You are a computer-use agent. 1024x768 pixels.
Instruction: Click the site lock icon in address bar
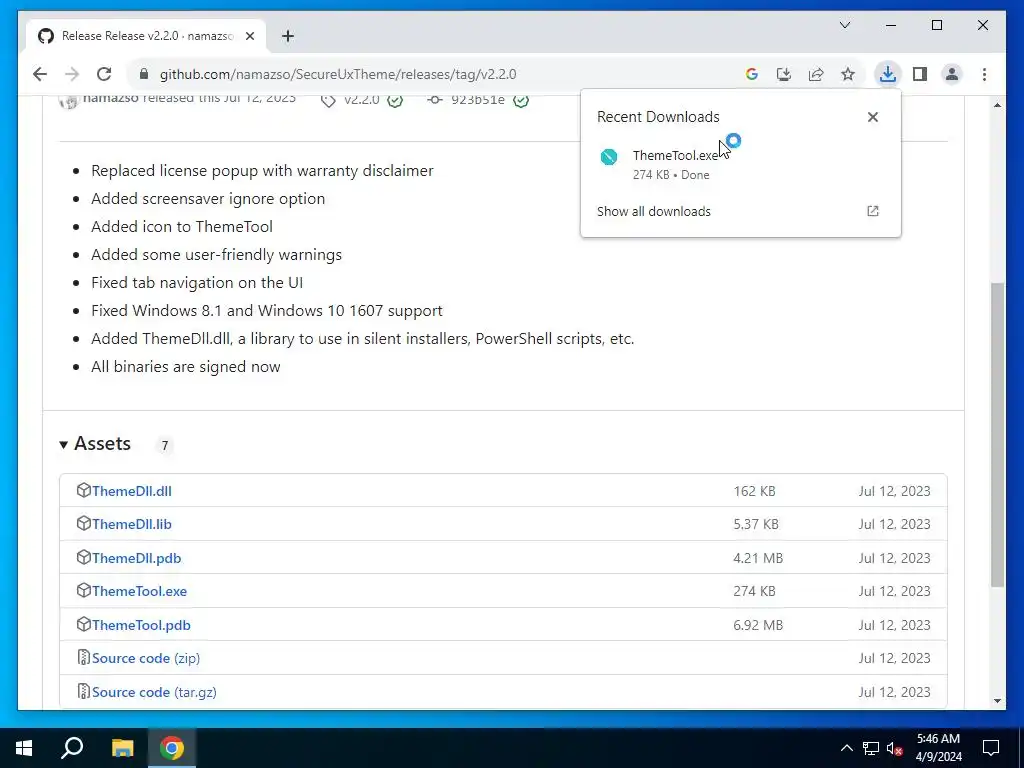(144, 74)
